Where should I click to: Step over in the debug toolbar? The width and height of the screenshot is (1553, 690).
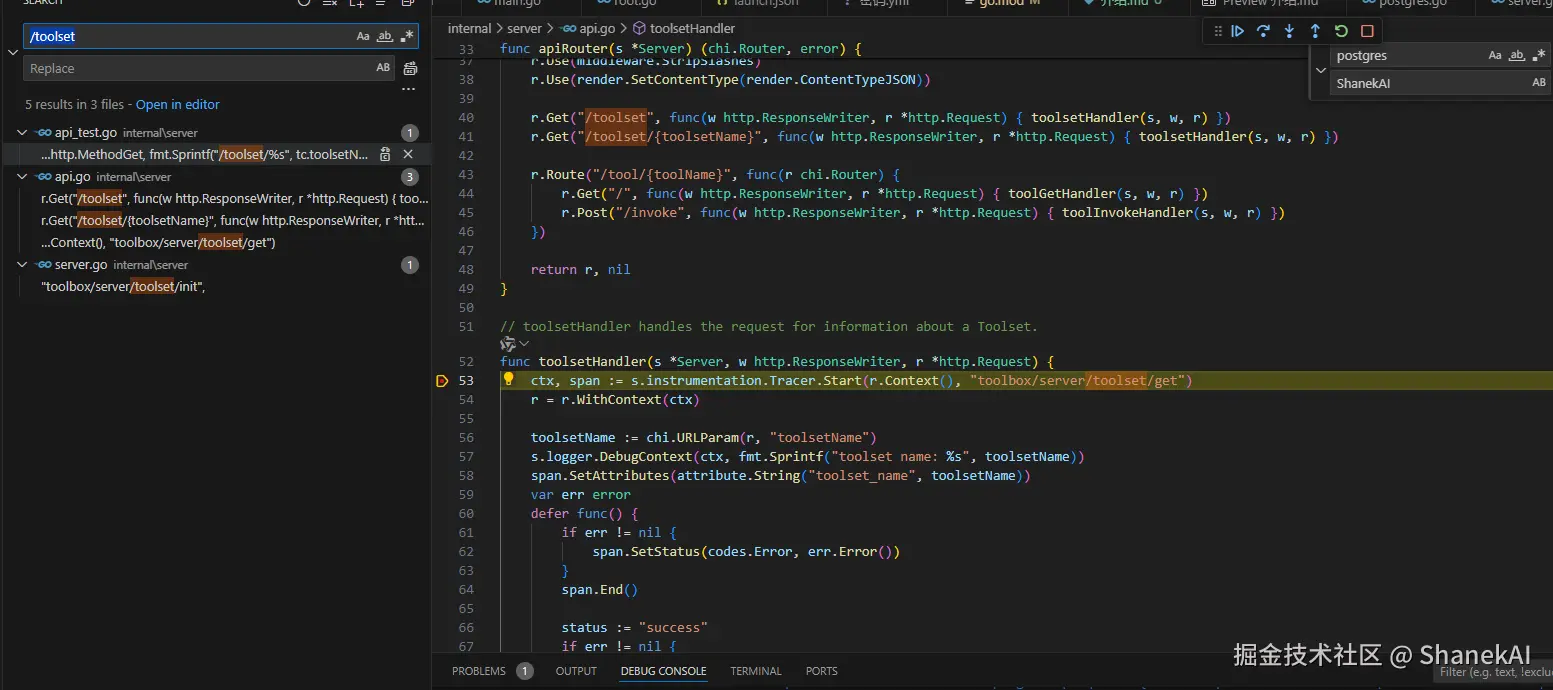1264,31
